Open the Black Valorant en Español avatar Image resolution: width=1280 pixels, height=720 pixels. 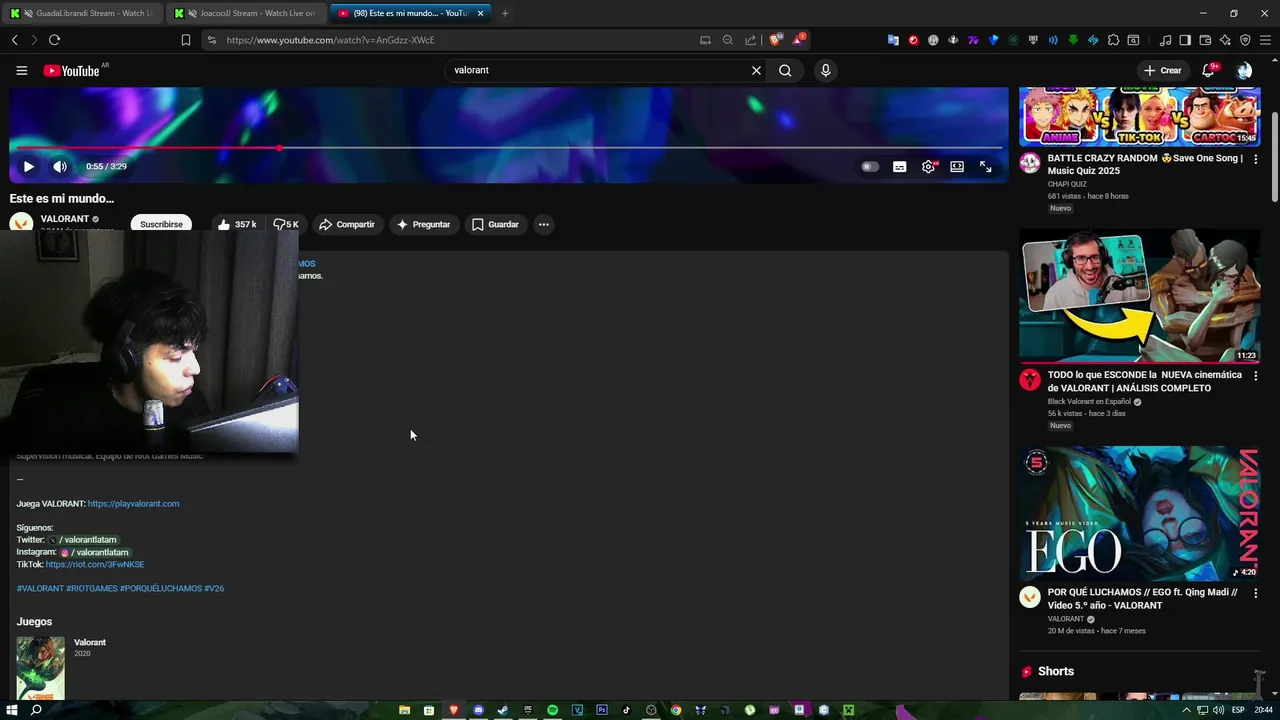pyautogui.click(x=1030, y=380)
